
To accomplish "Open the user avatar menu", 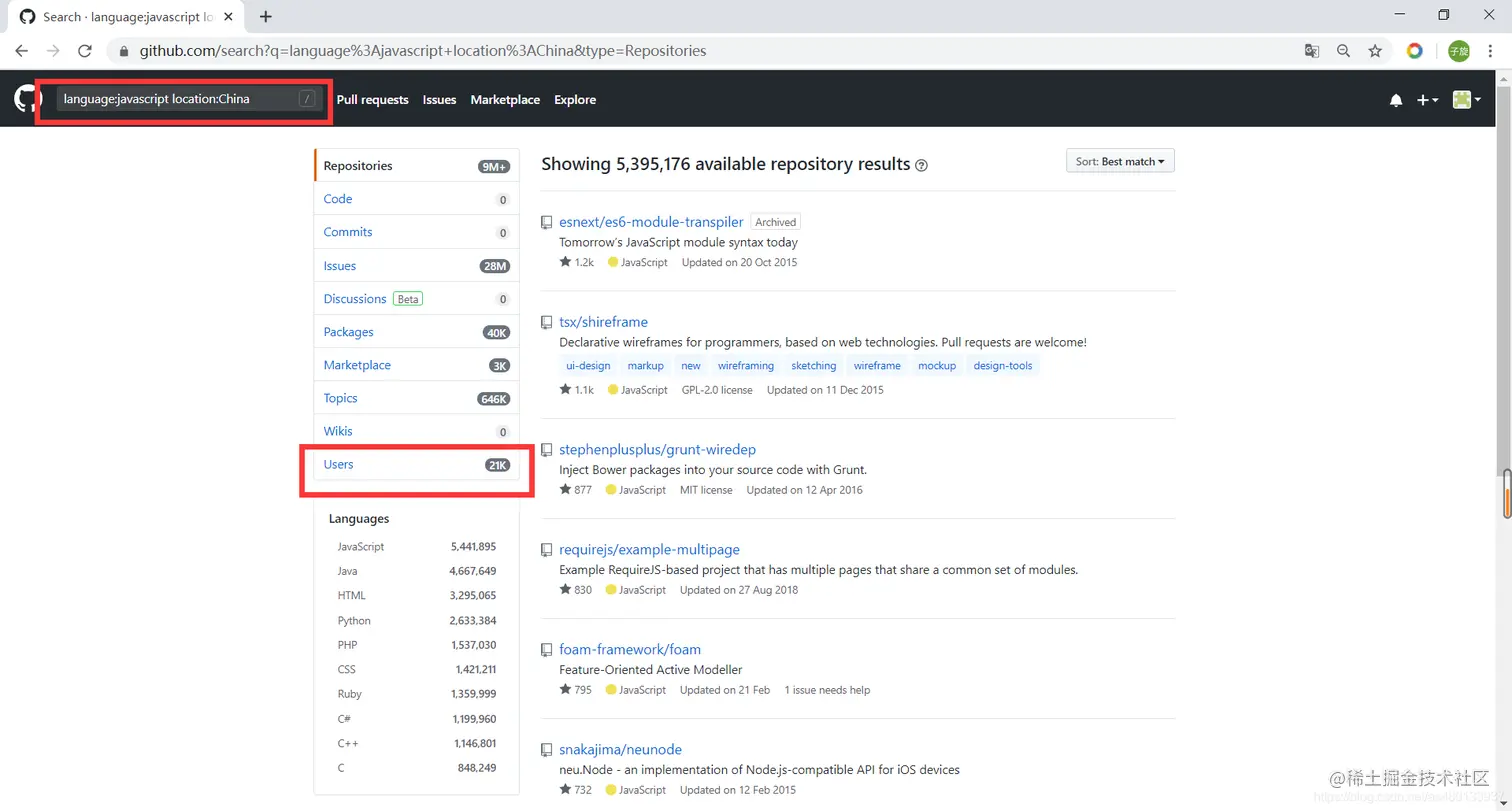I will pyautogui.click(x=1466, y=100).
